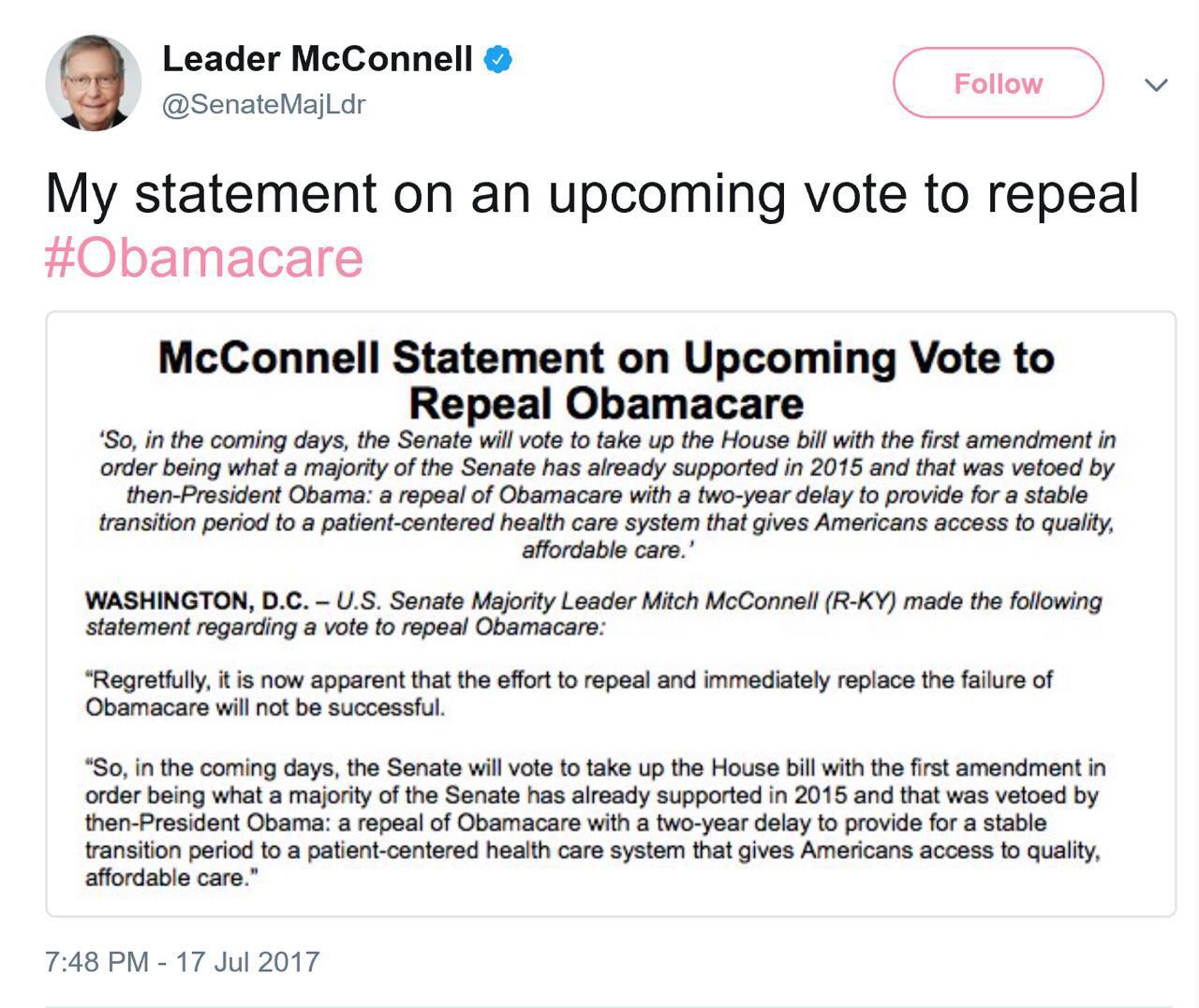Click the (R-KY) party label

pos(859,600)
